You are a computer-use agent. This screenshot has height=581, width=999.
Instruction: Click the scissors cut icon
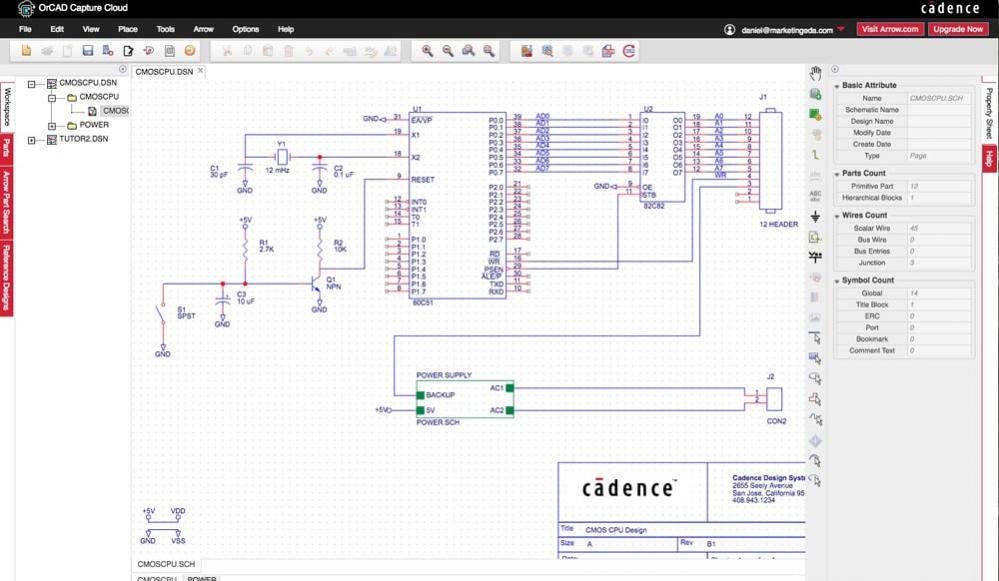pyautogui.click(x=227, y=51)
